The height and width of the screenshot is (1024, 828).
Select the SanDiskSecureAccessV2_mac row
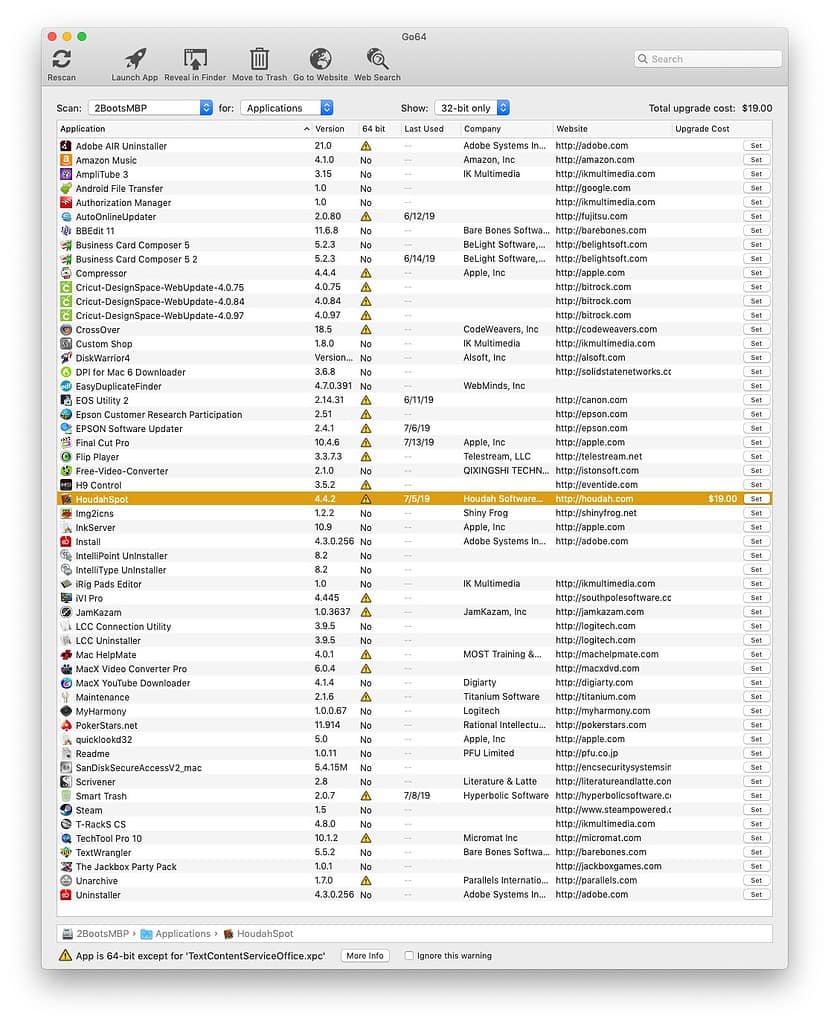[x=414, y=767]
